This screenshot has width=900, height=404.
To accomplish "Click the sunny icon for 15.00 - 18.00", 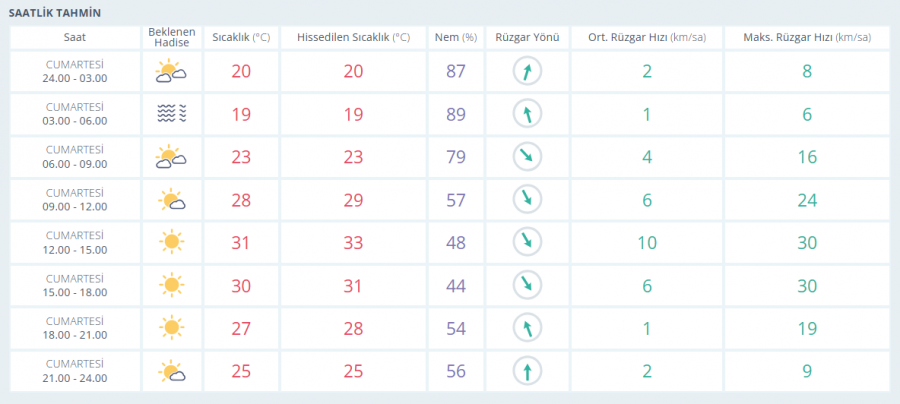I will pyautogui.click(x=171, y=285).
